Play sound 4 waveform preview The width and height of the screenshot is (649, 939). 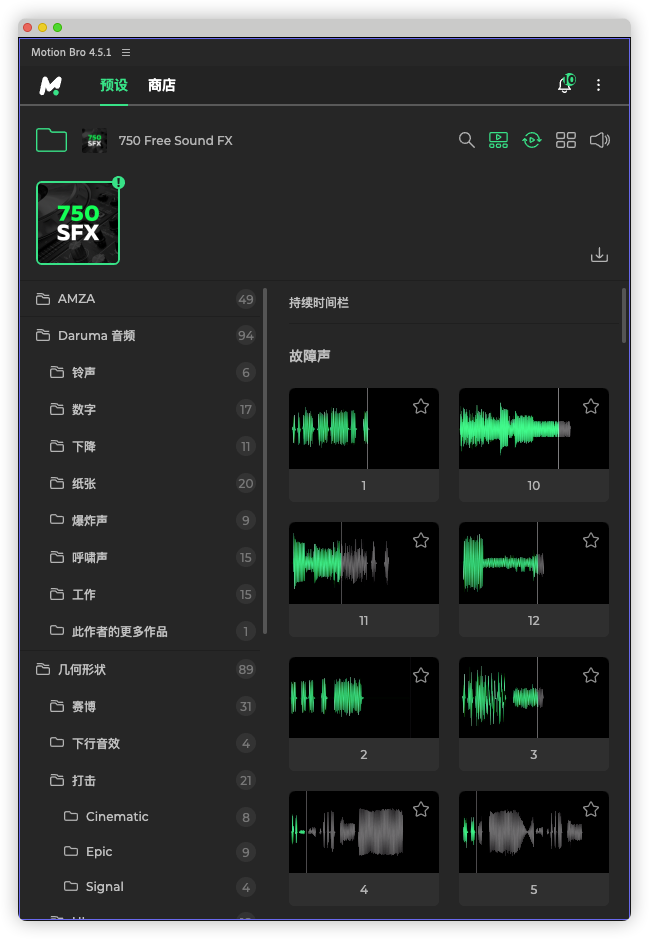point(363,832)
